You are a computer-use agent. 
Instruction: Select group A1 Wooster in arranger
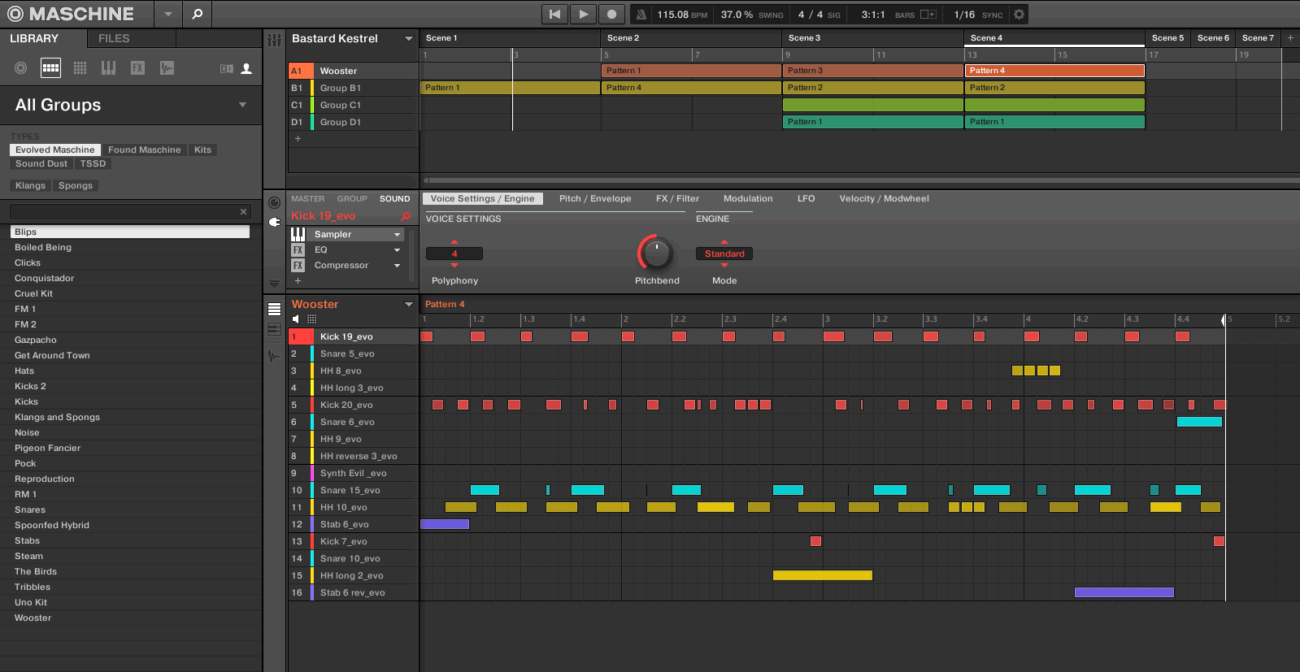coord(353,71)
